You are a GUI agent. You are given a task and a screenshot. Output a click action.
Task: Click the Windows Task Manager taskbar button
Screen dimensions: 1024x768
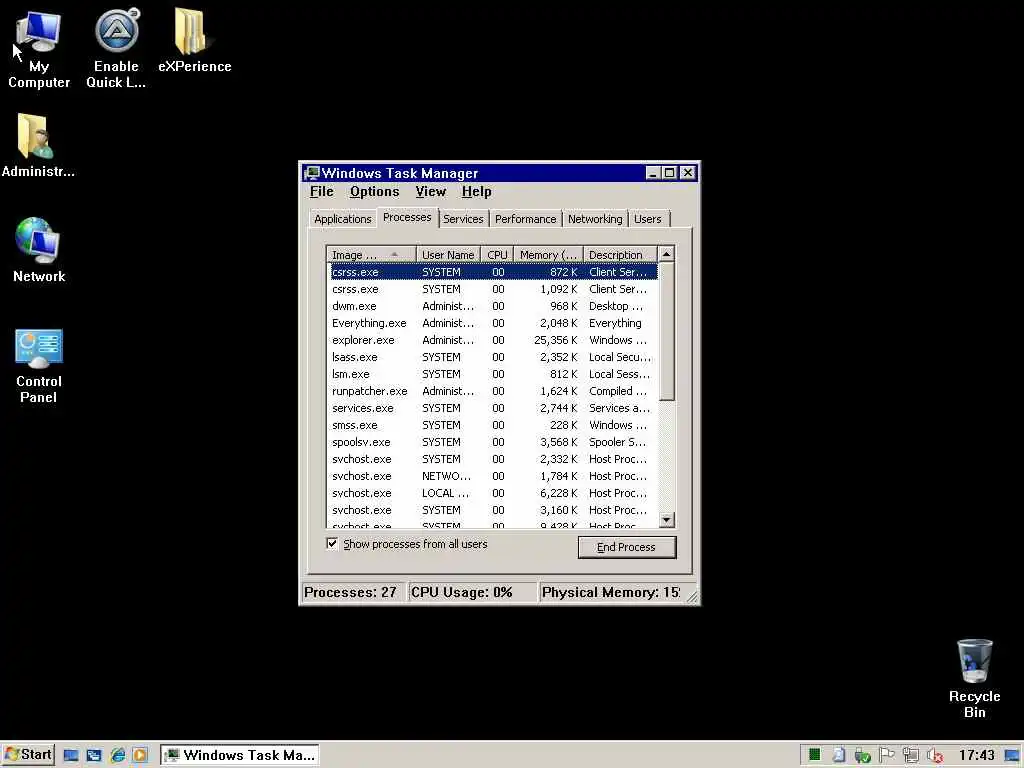tap(240, 756)
